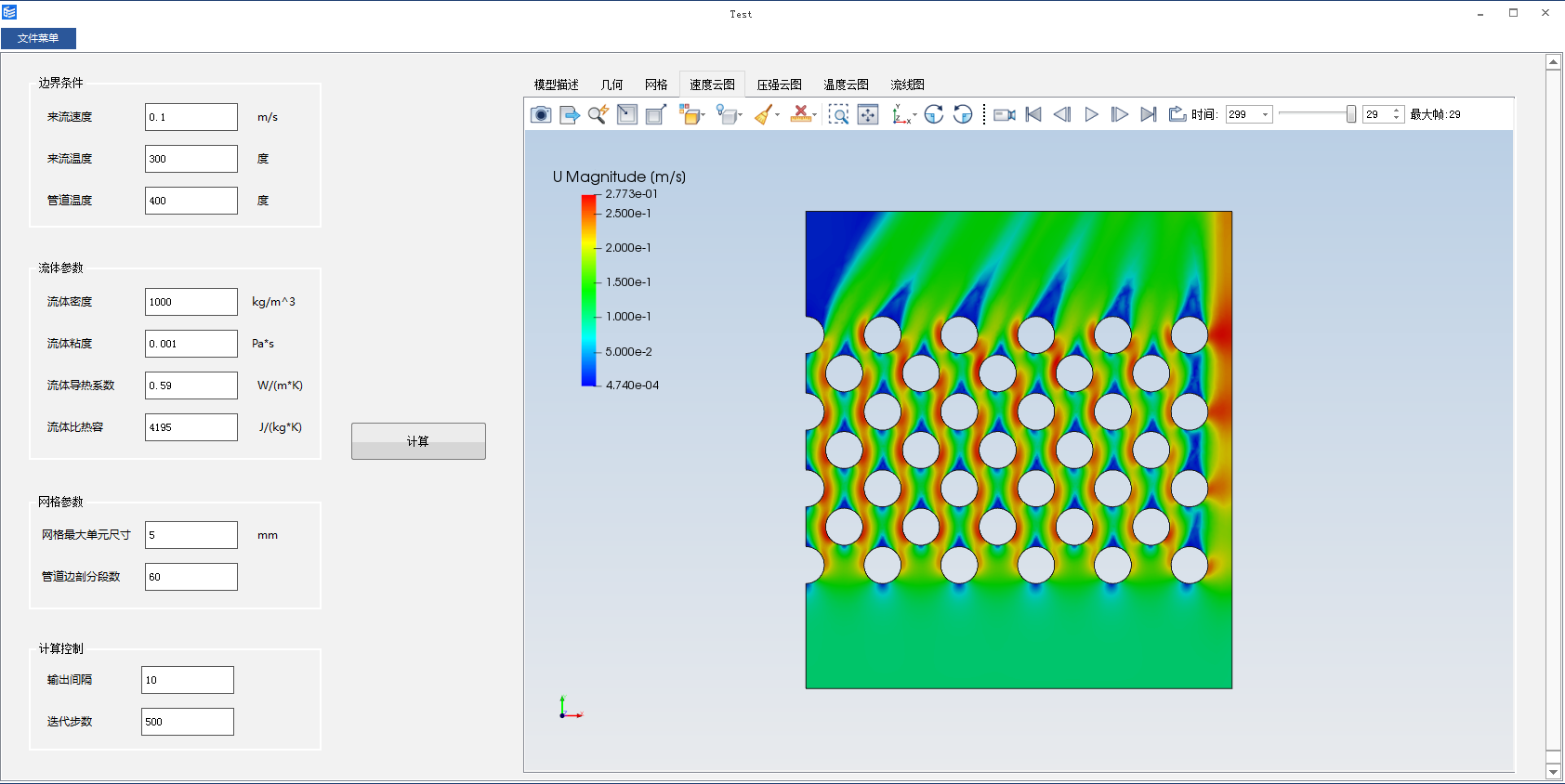
Task: Click the 4.740e-04 legend minimum value
Action: point(632,385)
